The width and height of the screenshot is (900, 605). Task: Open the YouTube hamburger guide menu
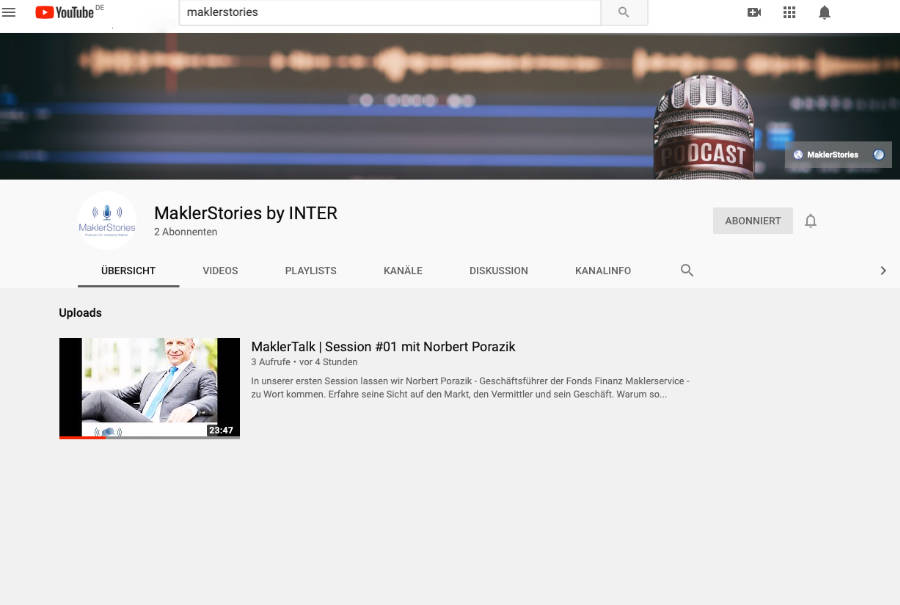[9, 12]
